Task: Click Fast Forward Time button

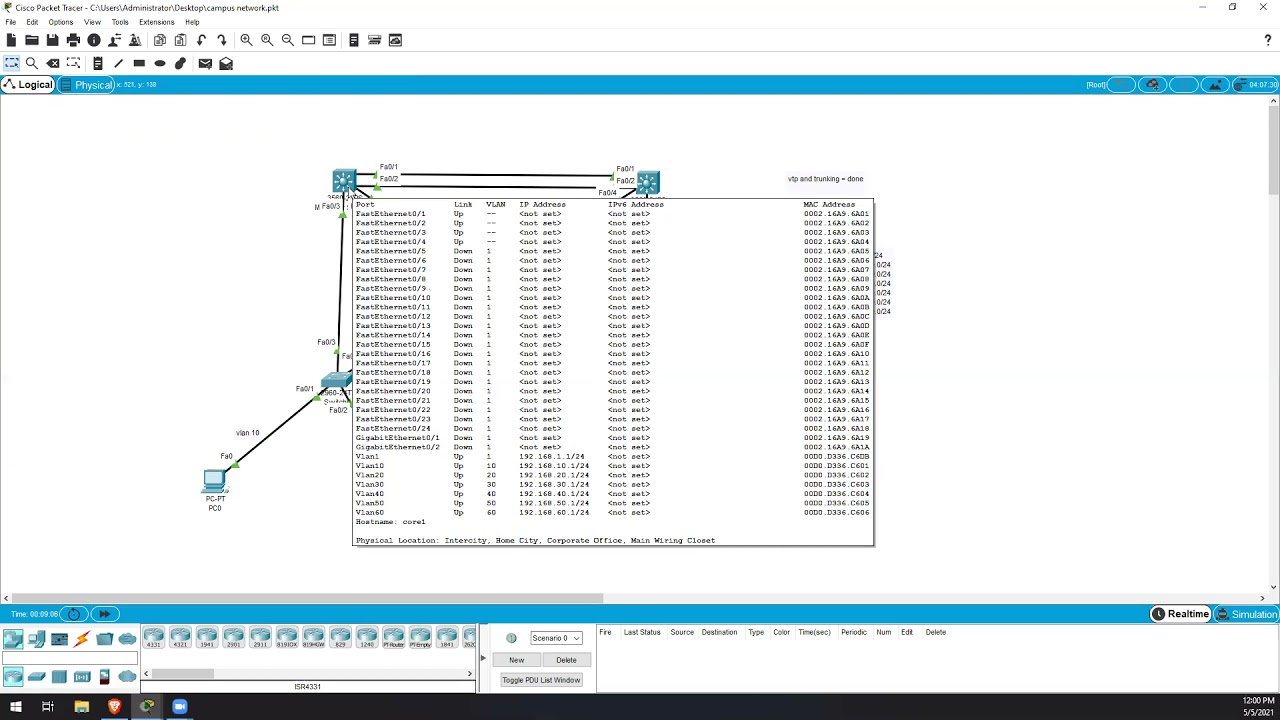Action: (x=104, y=614)
